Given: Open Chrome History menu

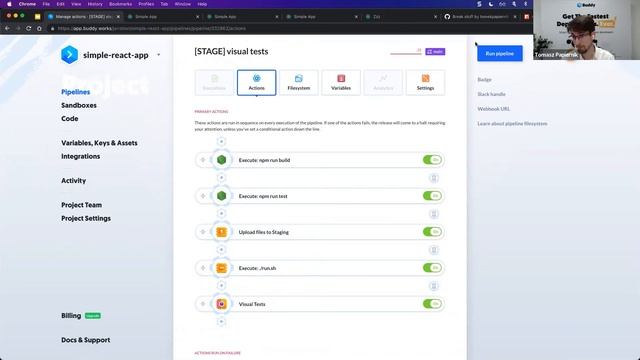Looking at the screenshot, I should click(95, 4).
